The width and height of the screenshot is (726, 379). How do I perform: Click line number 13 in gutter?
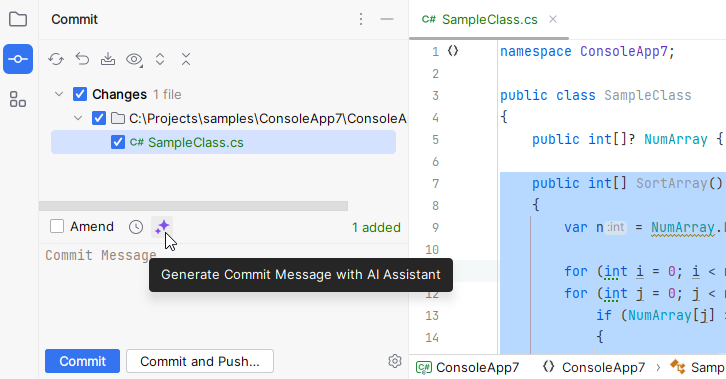pyautogui.click(x=432, y=316)
